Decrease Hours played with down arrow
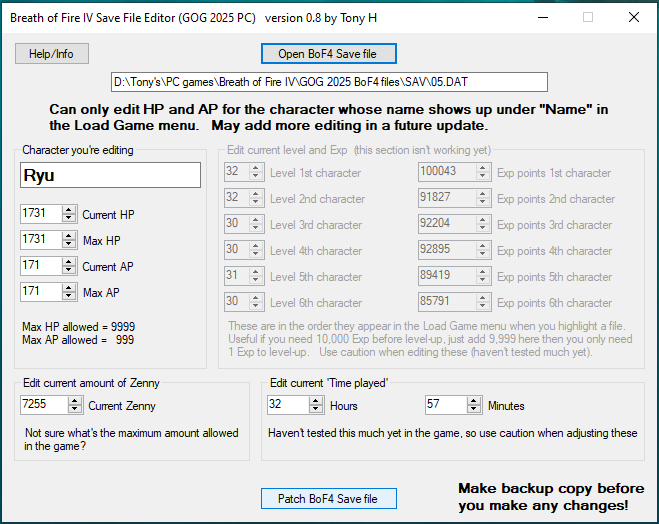This screenshot has width=659, height=524. point(316,409)
